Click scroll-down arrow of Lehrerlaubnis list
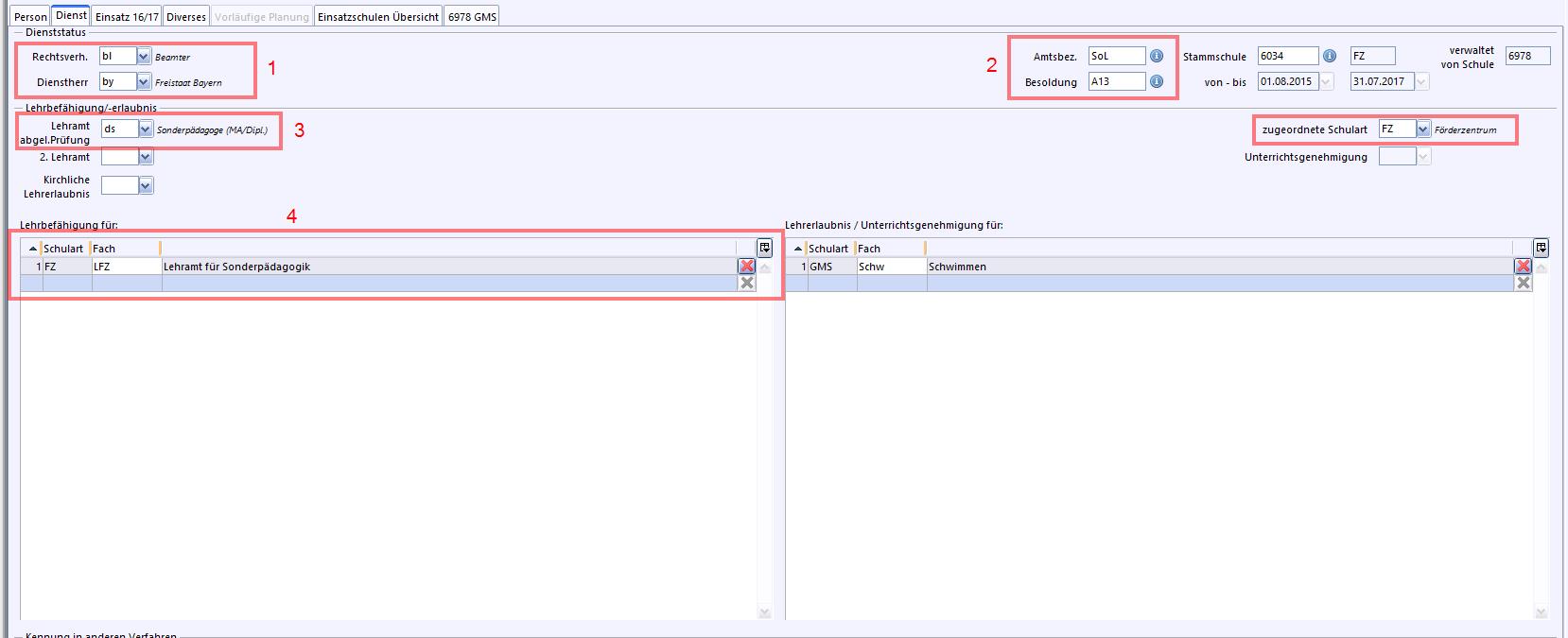This screenshot has height=638, width=1568. (x=1542, y=612)
